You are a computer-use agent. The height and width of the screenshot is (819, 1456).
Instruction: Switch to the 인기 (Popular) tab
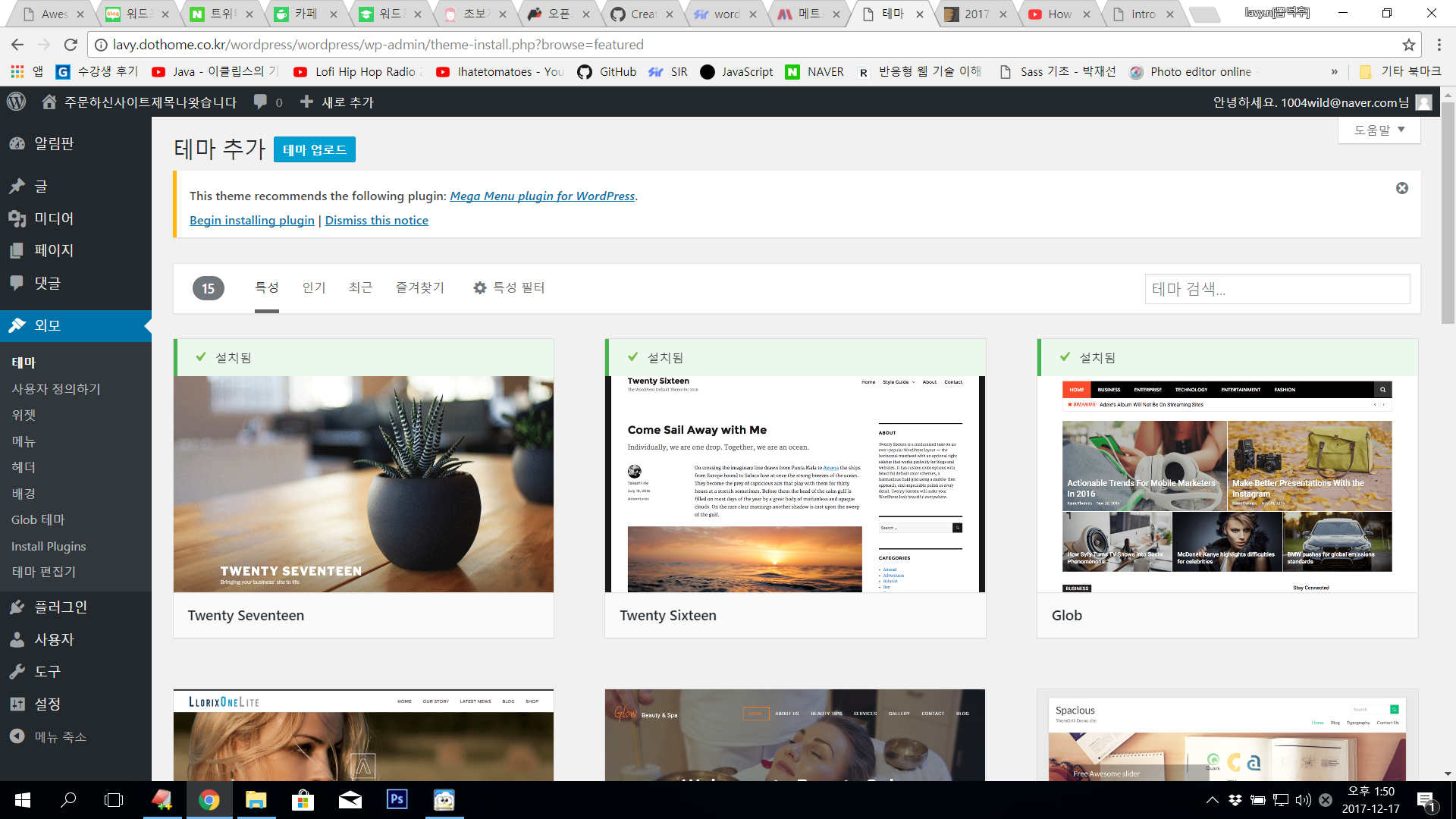click(314, 287)
